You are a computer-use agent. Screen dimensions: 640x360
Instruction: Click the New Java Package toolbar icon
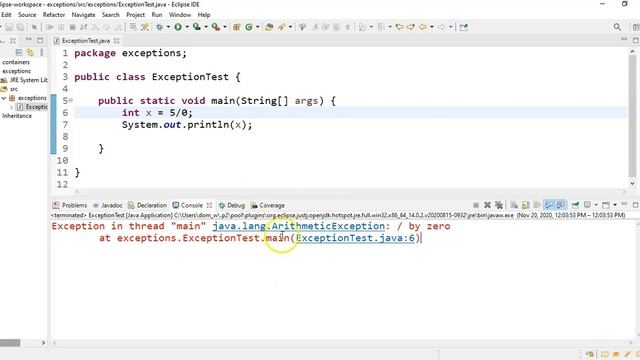tap(236, 27)
